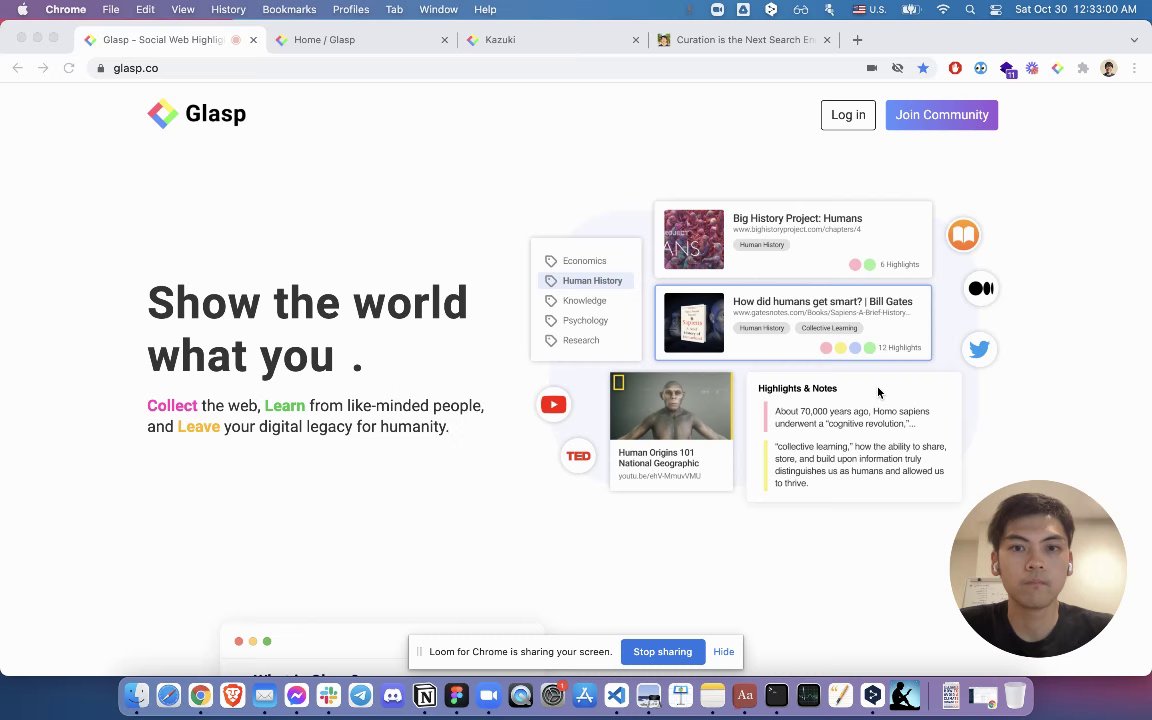Image resolution: width=1152 pixels, height=720 pixels.
Task: Click the Loom pinwheel extension icon
Action: click(1032, 68)
